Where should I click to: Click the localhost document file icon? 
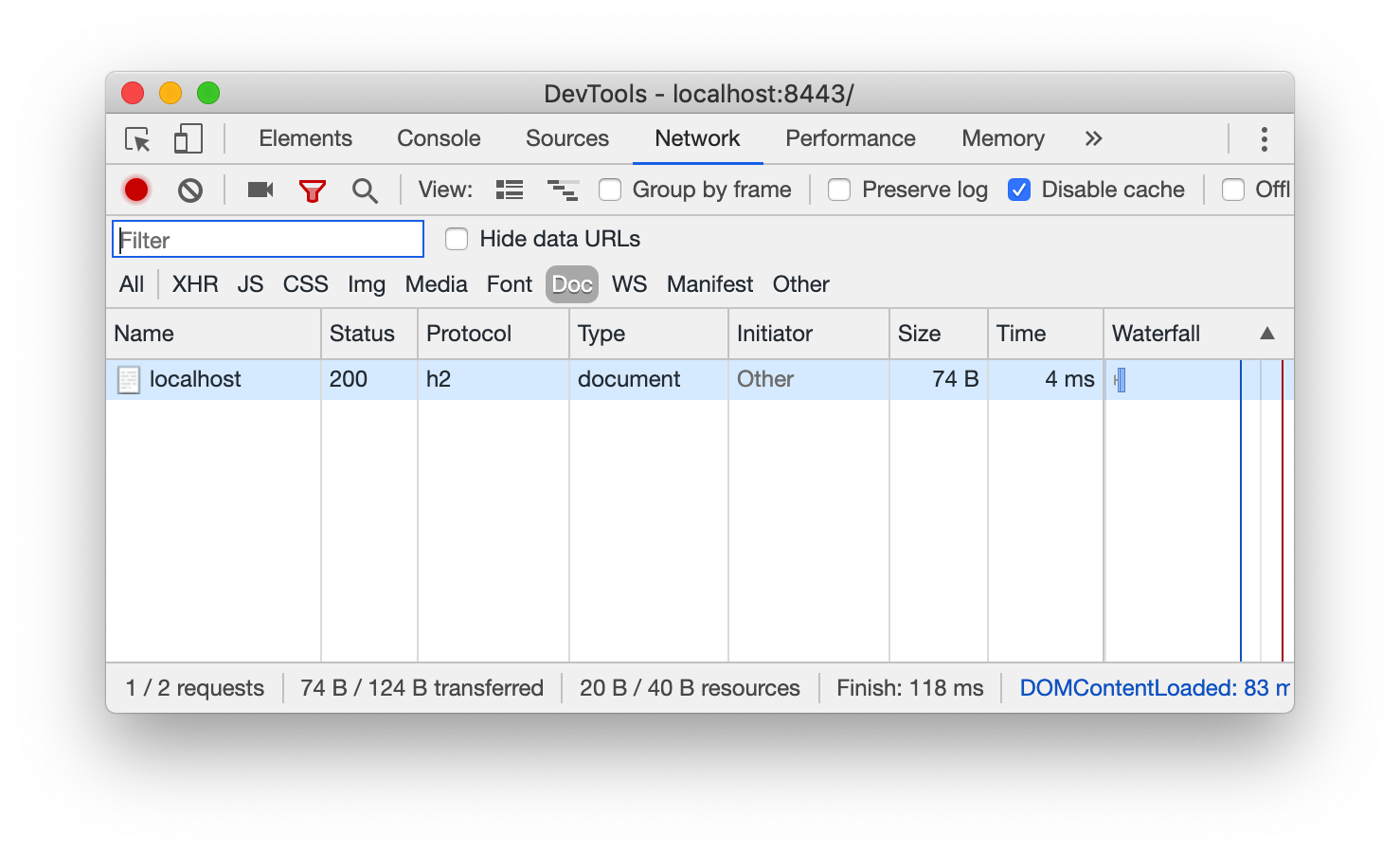point(128,380)
